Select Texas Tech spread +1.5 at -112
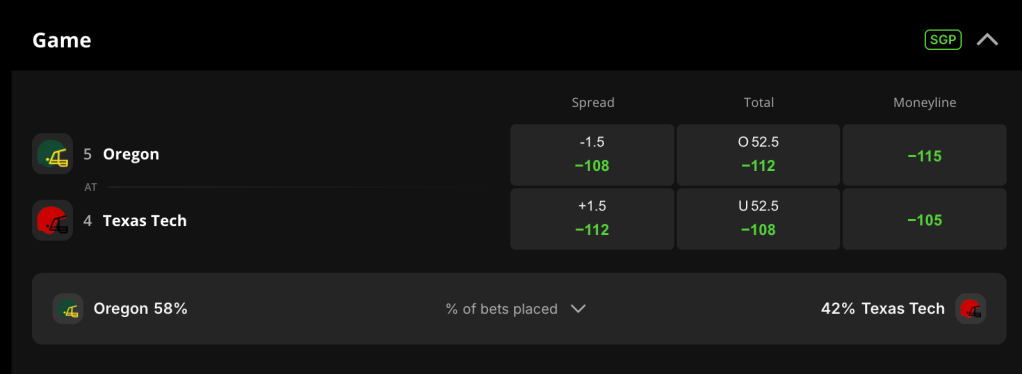1022x374 pixels. click(592, 219)
